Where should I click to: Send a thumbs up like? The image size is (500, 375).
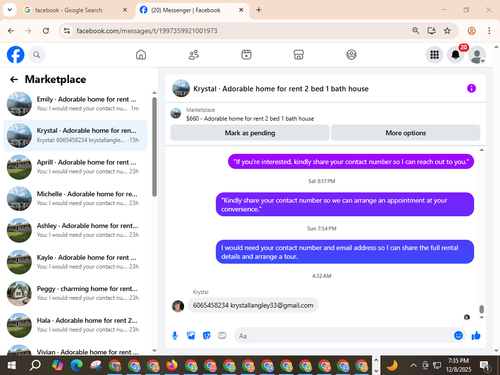(x=476, y=336)
